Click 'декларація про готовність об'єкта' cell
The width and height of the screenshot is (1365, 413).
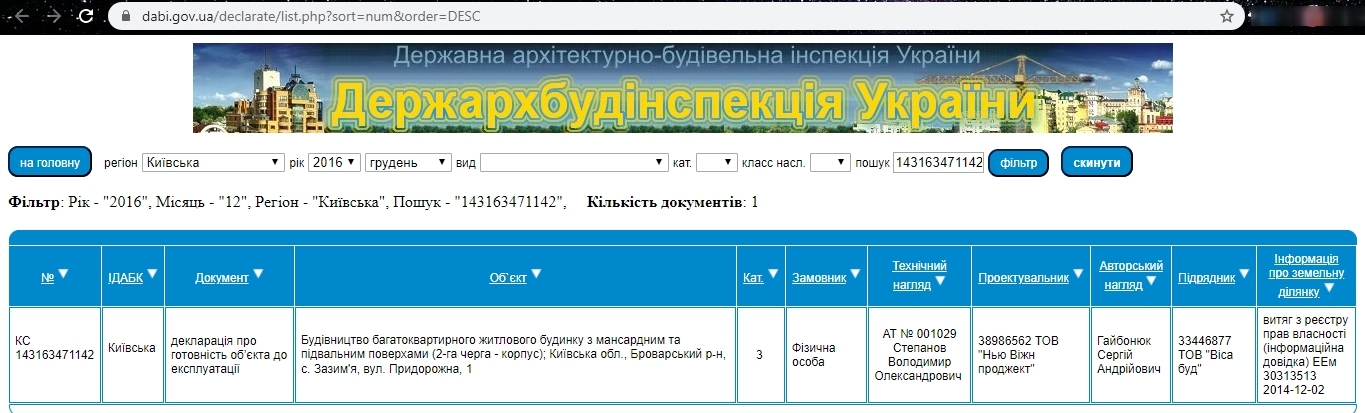click(230, 355)
